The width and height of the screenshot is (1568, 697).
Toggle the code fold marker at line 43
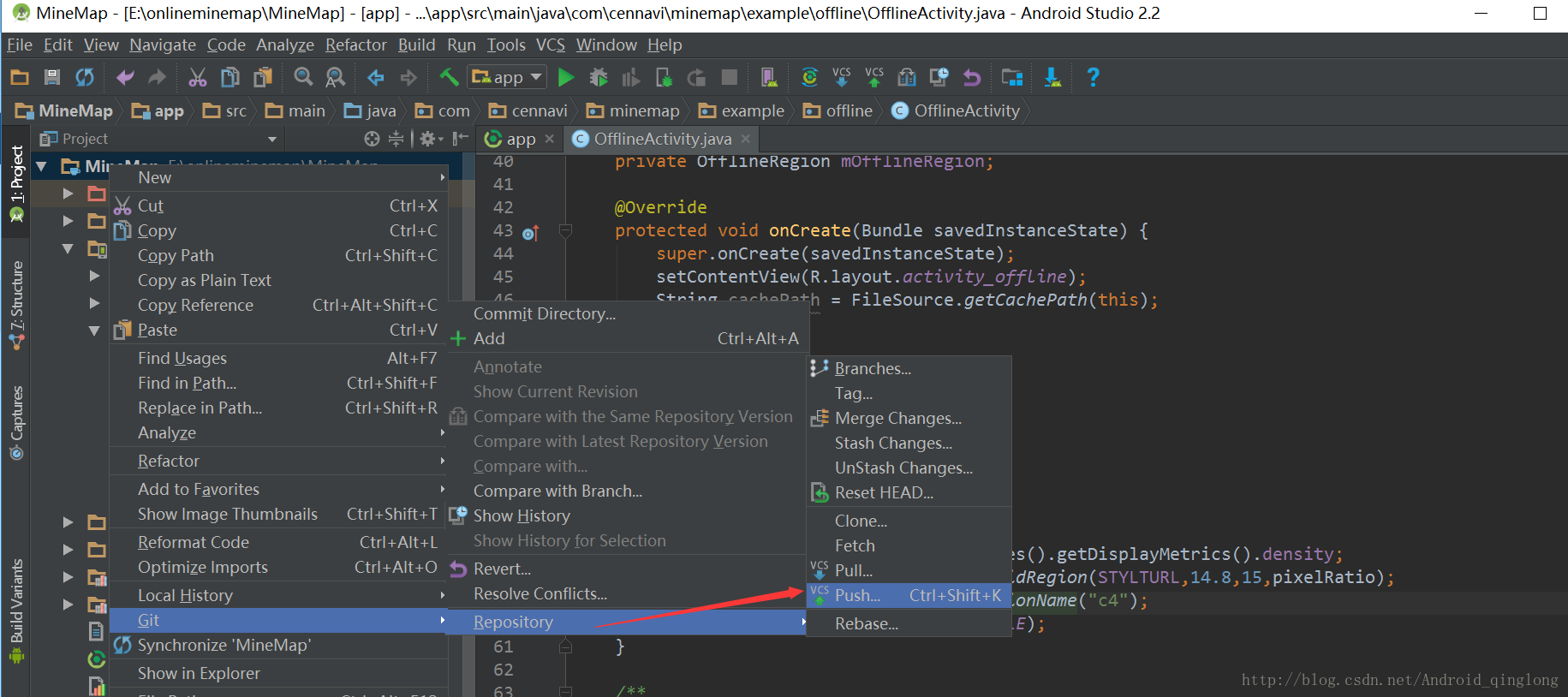click(x=565, y=230)
